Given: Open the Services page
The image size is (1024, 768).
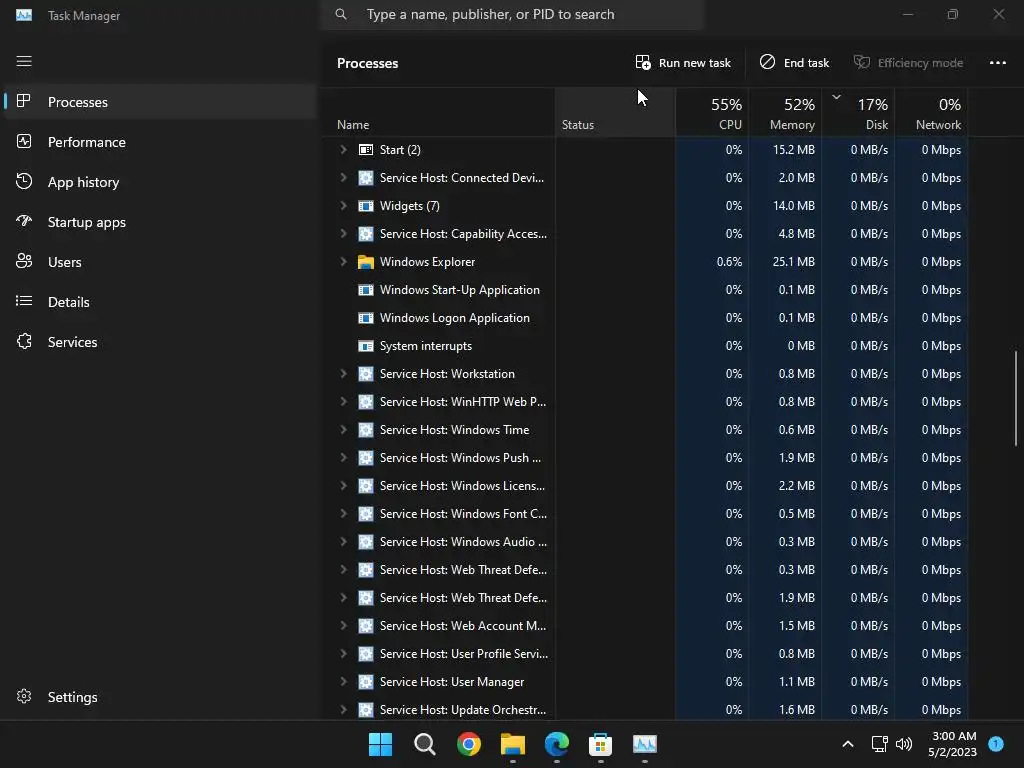Looking at the screenshot, I should (x=159, y=342).
